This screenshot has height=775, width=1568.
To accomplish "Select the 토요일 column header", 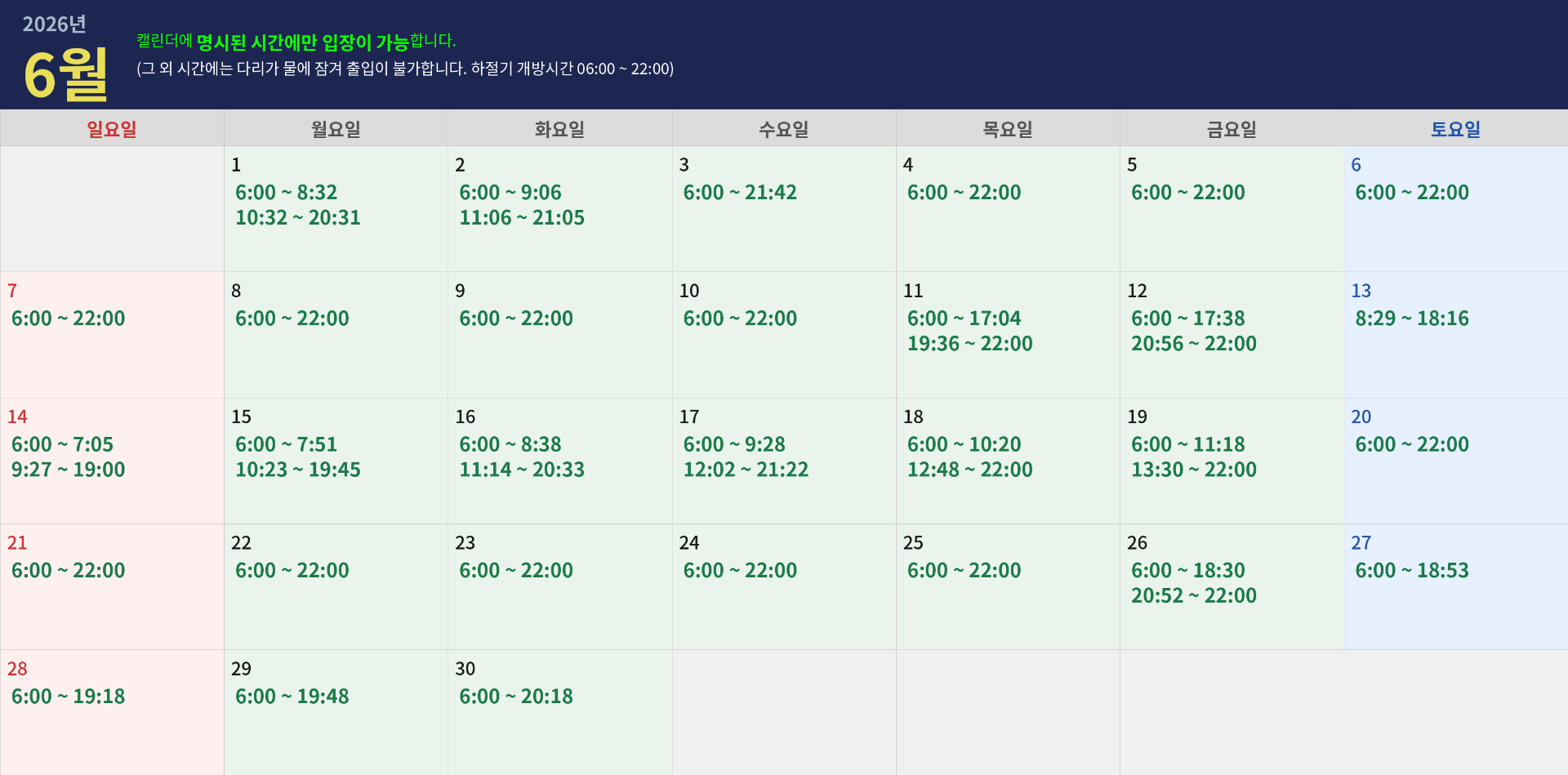I will (1455, 129).
